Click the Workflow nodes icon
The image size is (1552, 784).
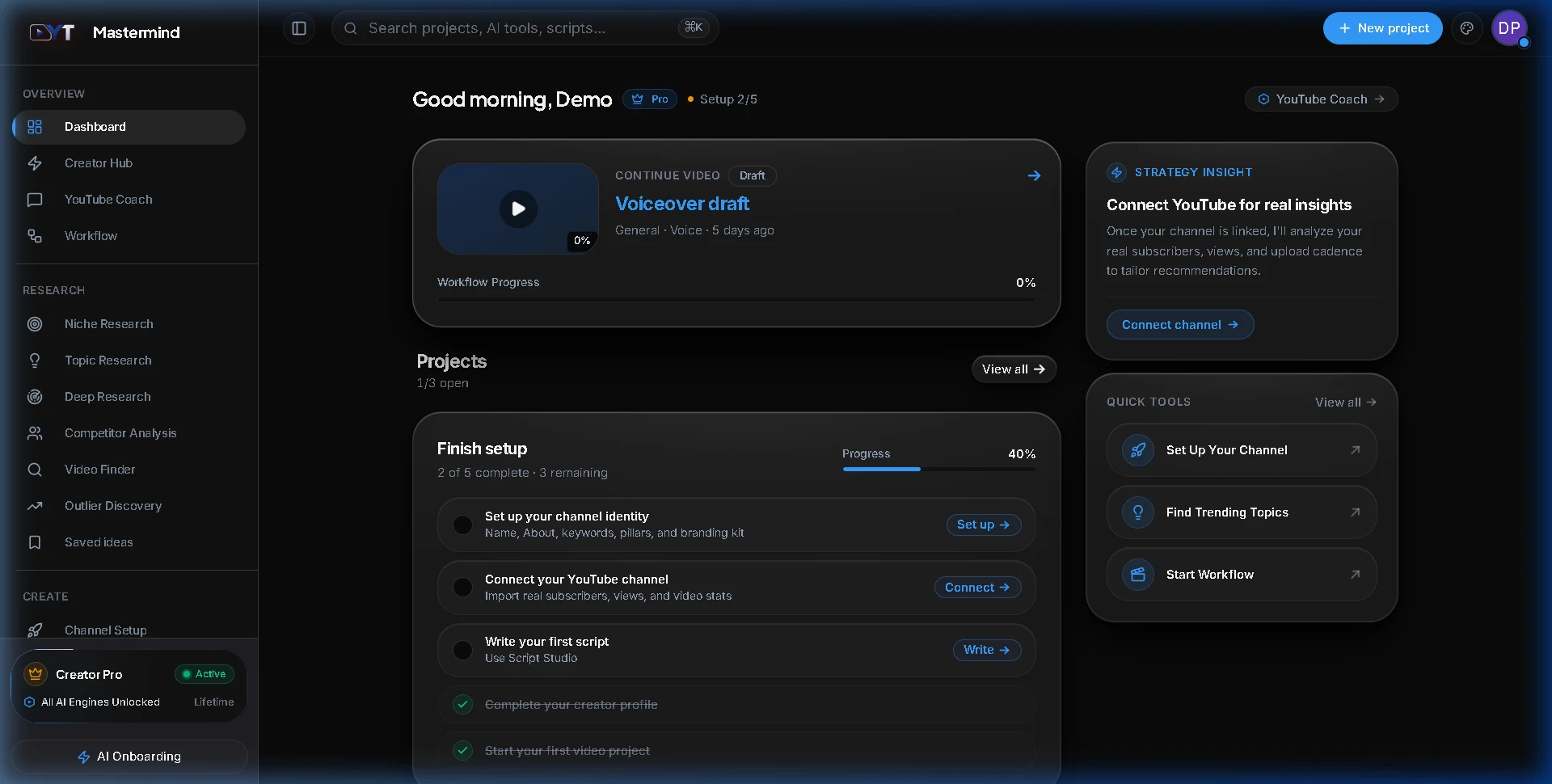pyautogui.click(x=35, y=236)
